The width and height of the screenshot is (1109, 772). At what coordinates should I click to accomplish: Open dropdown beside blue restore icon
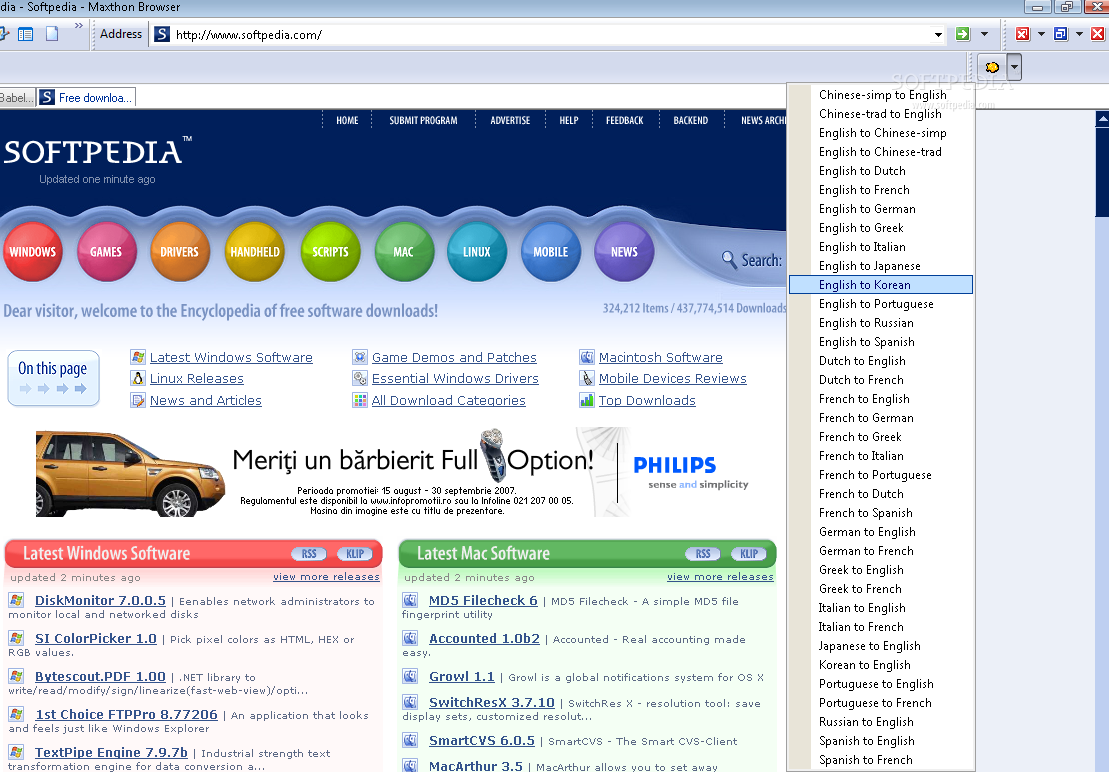(x=1079, y=34)
